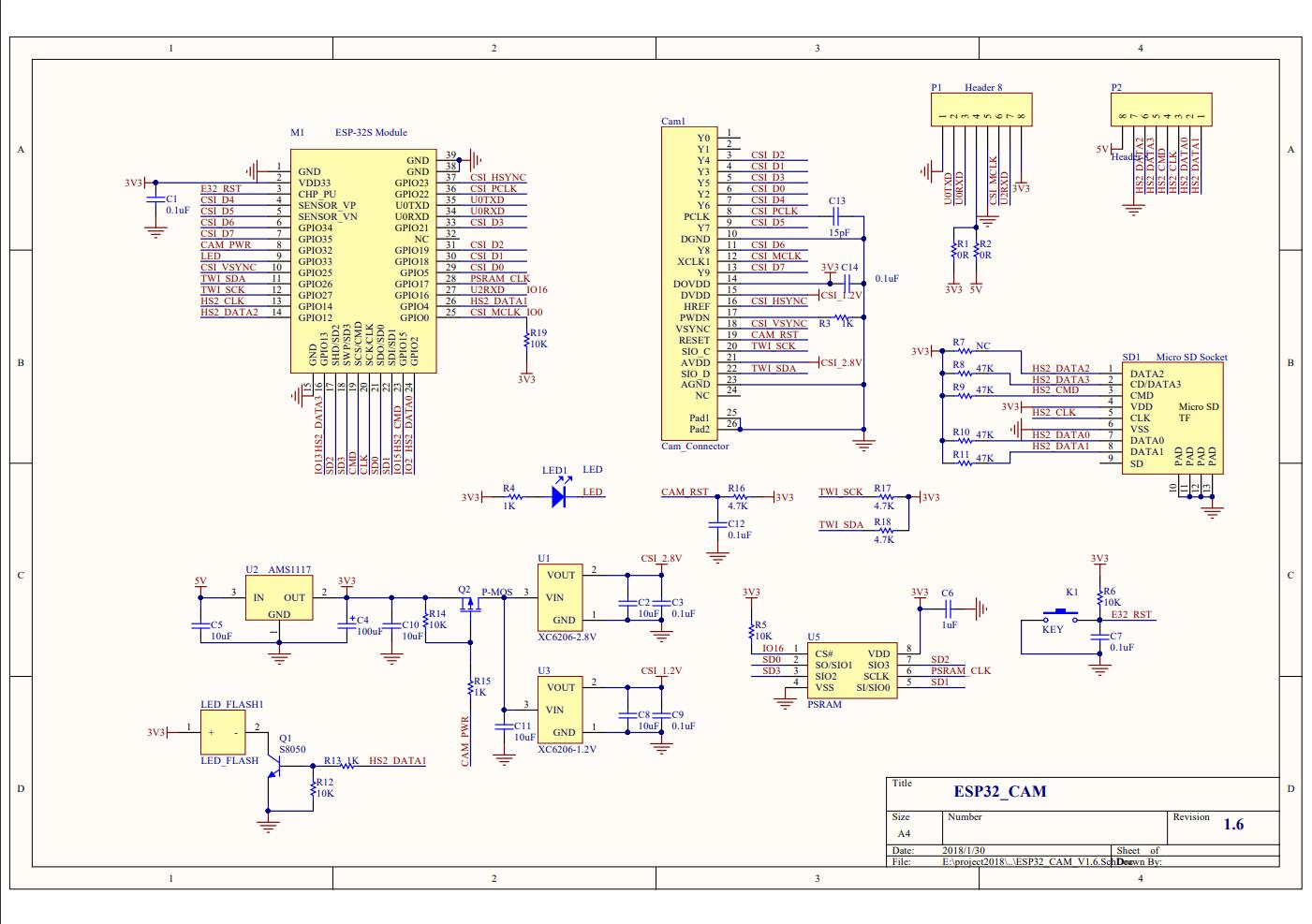
Task: Select the PSRAM_CLK net label on M1
Action: 500,278
